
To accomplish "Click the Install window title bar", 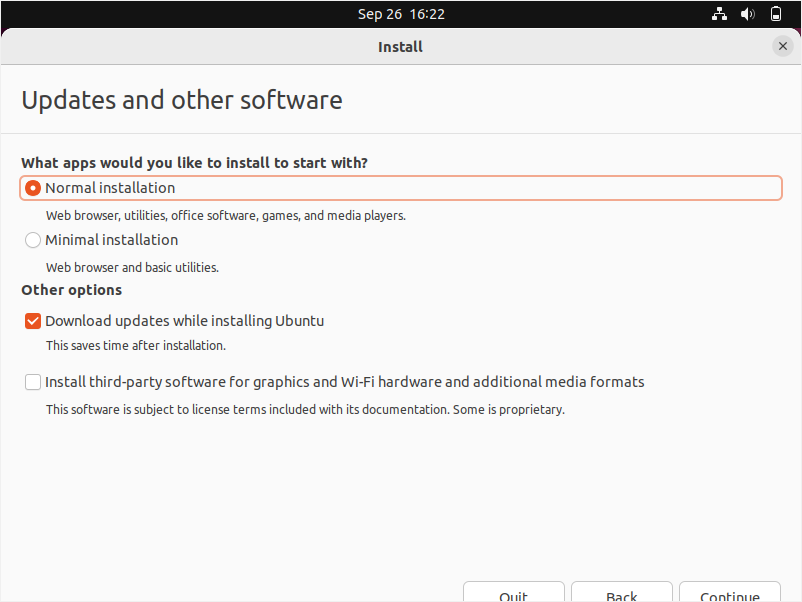I will pyautogui.click(x=400, y=46).
